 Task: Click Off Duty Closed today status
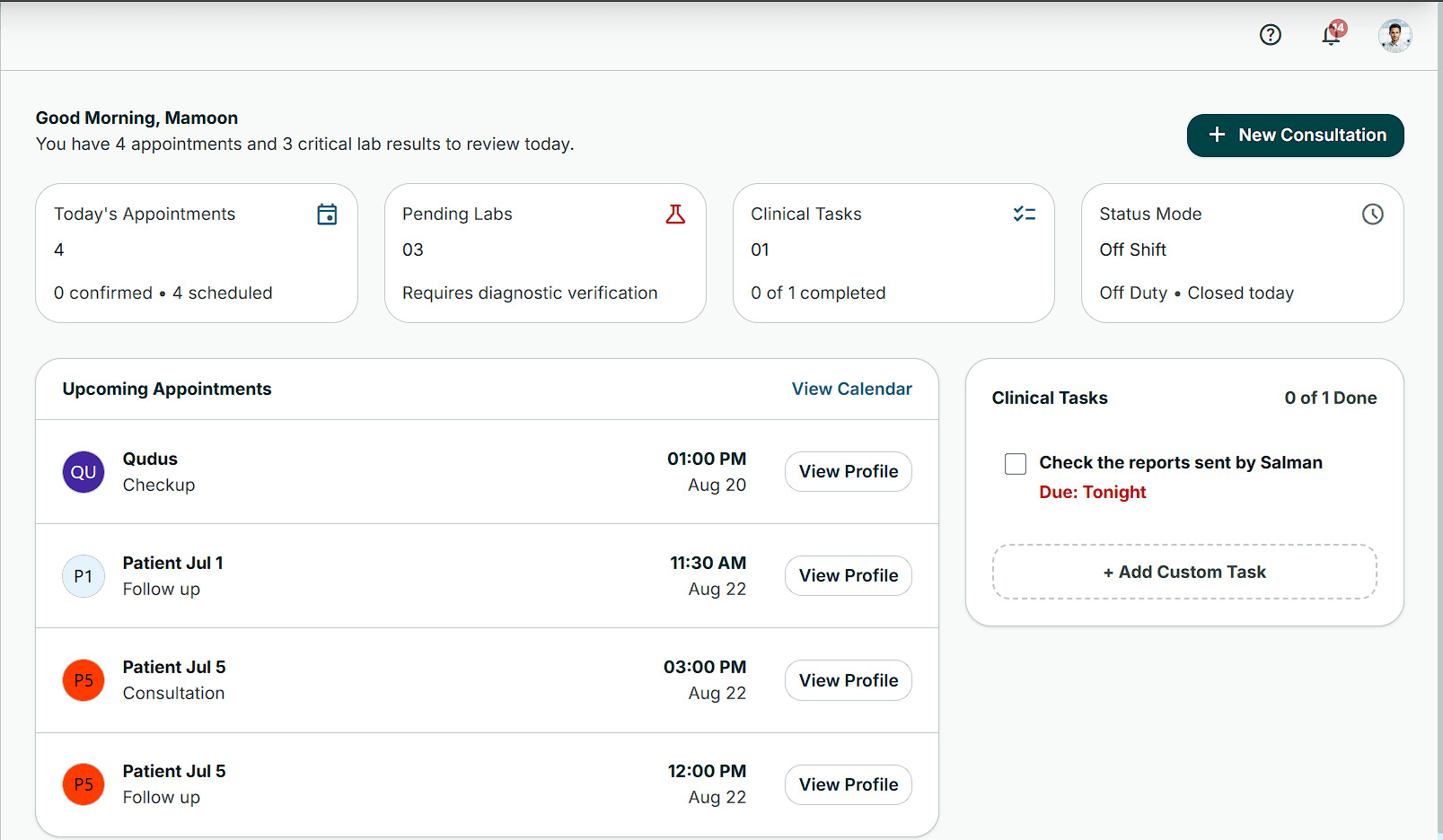[1197, 293]
